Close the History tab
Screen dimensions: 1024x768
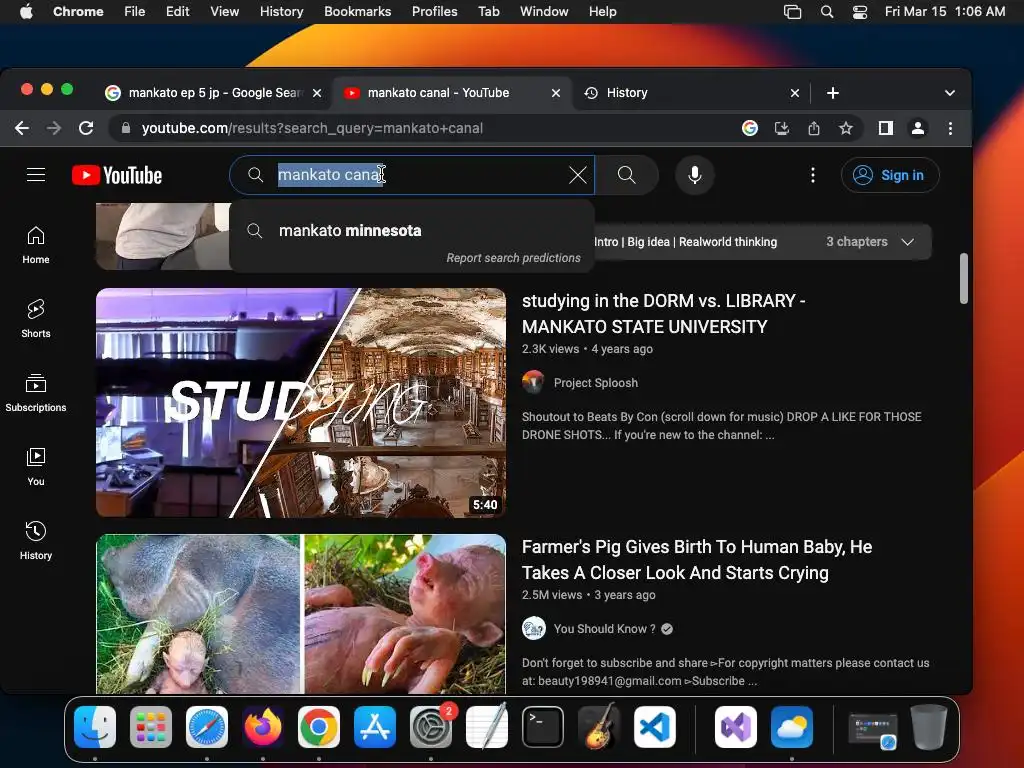[x=795, y=93]
